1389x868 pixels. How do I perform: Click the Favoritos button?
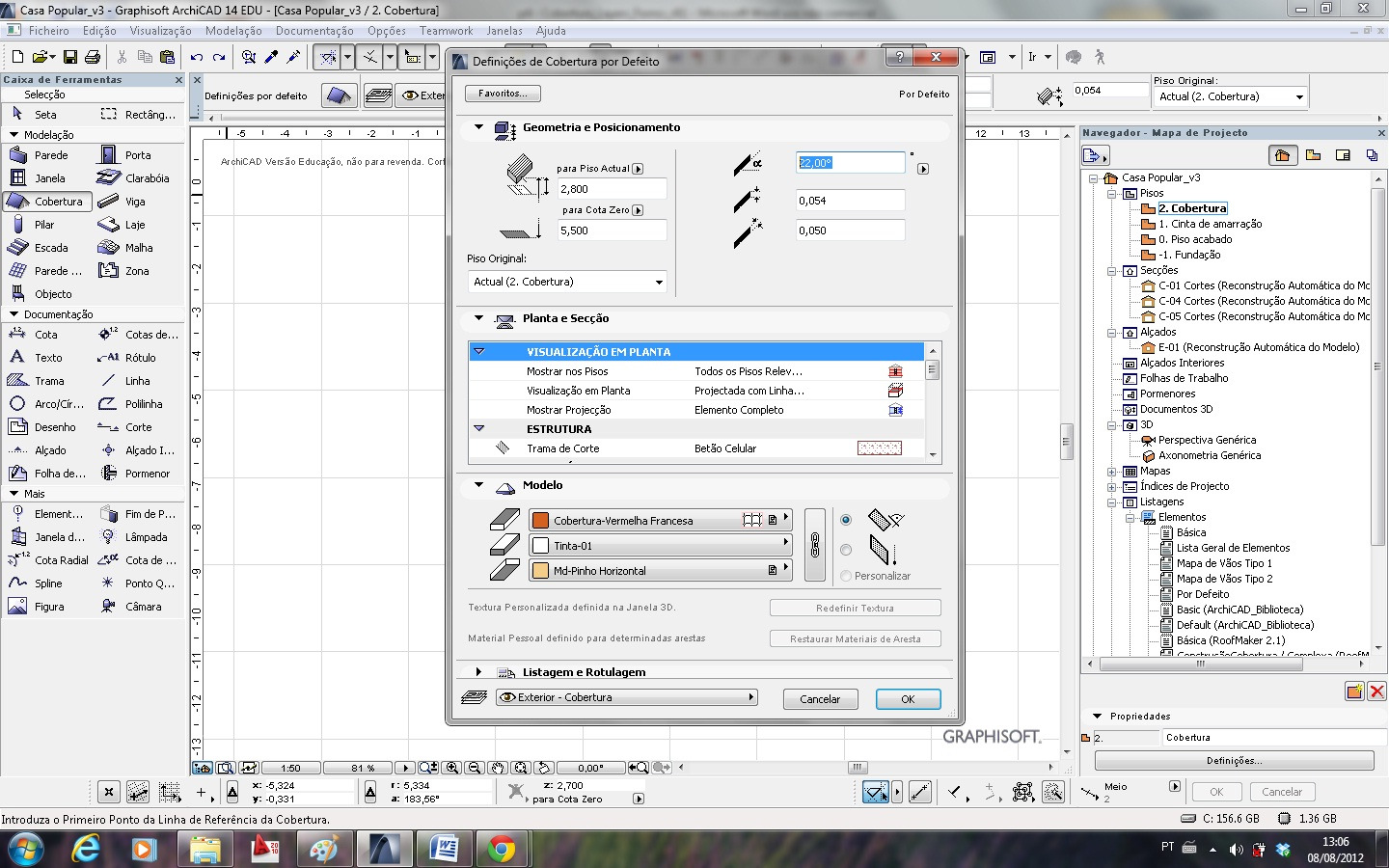pos(503,94)
